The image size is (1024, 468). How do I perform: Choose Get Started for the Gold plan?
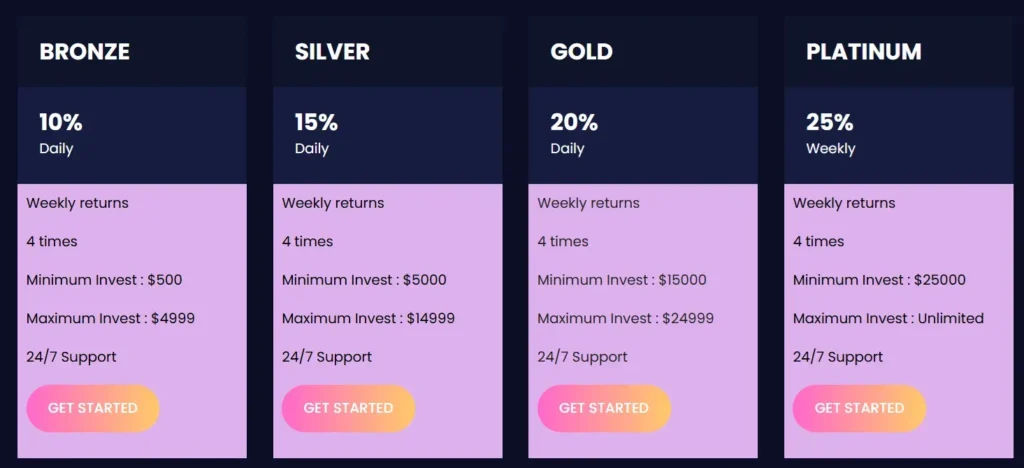[604, 408]
